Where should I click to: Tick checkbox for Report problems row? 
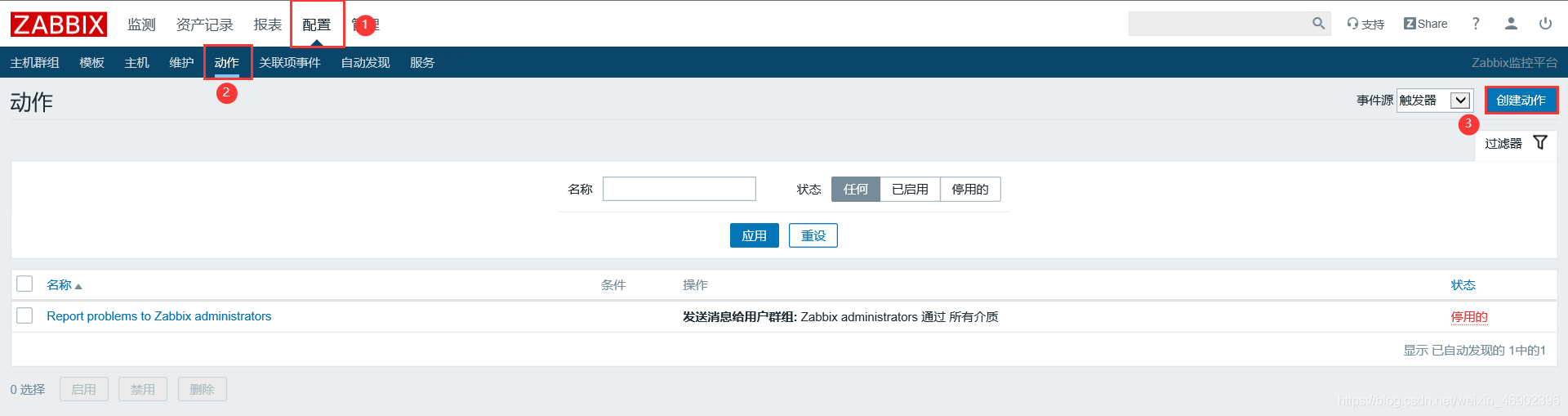24,315
